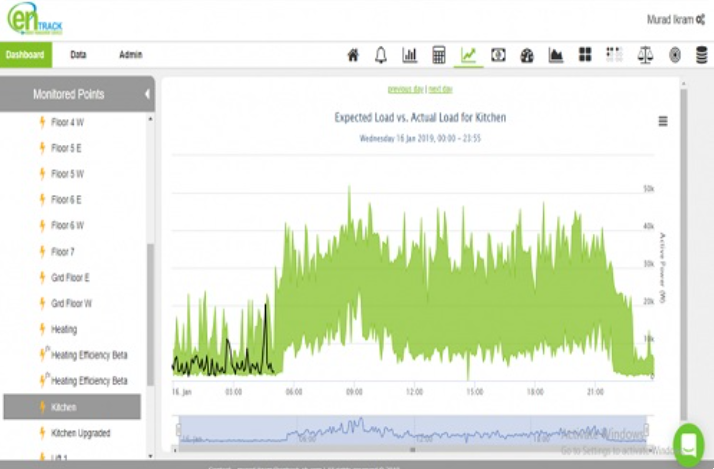Open the four-squares grid view icon
This screenshot has width=714, height=469.
[586, 55]
